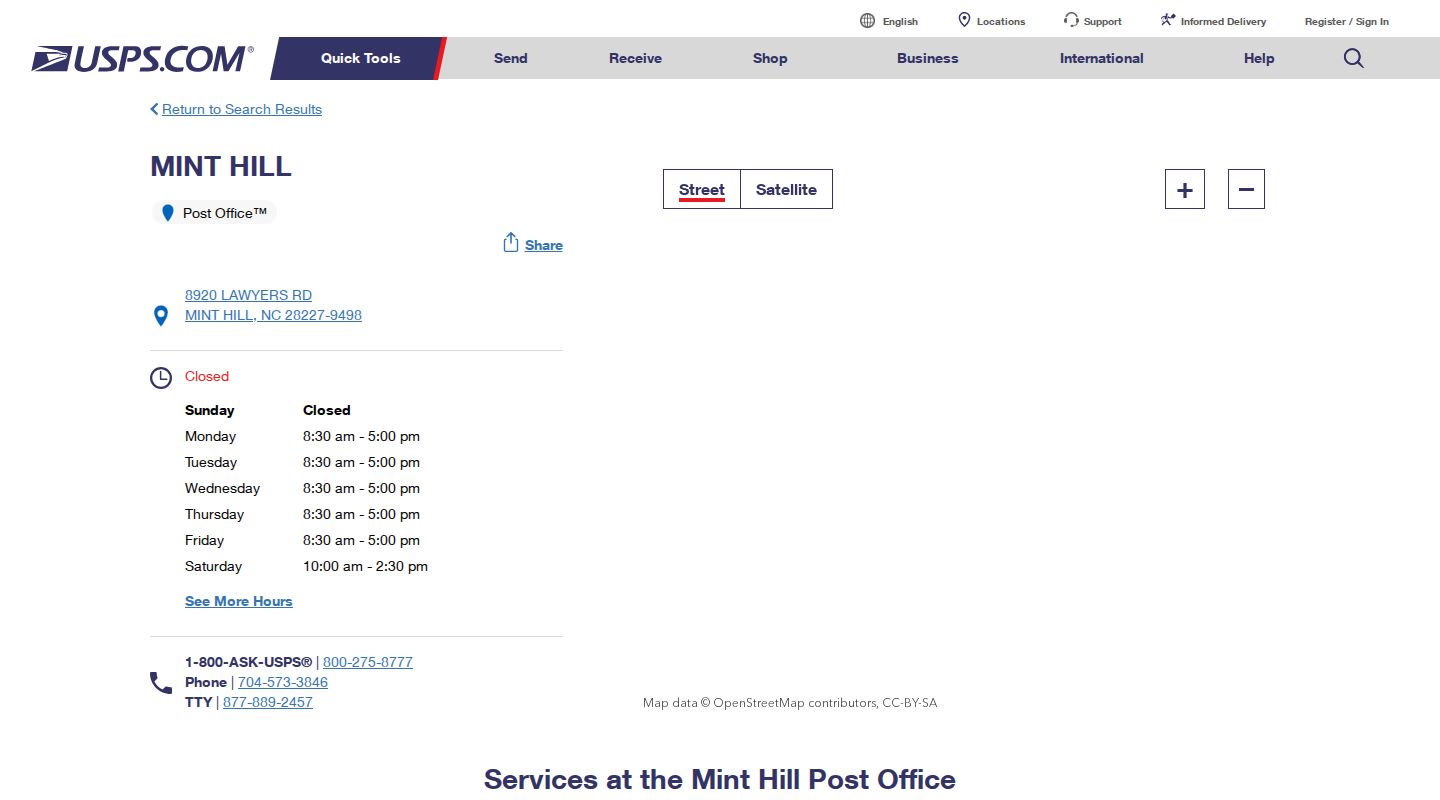Open the Shop menu
Viewport: 1440px width, 800px height.
pyautogui.click(x=770, y=58)
